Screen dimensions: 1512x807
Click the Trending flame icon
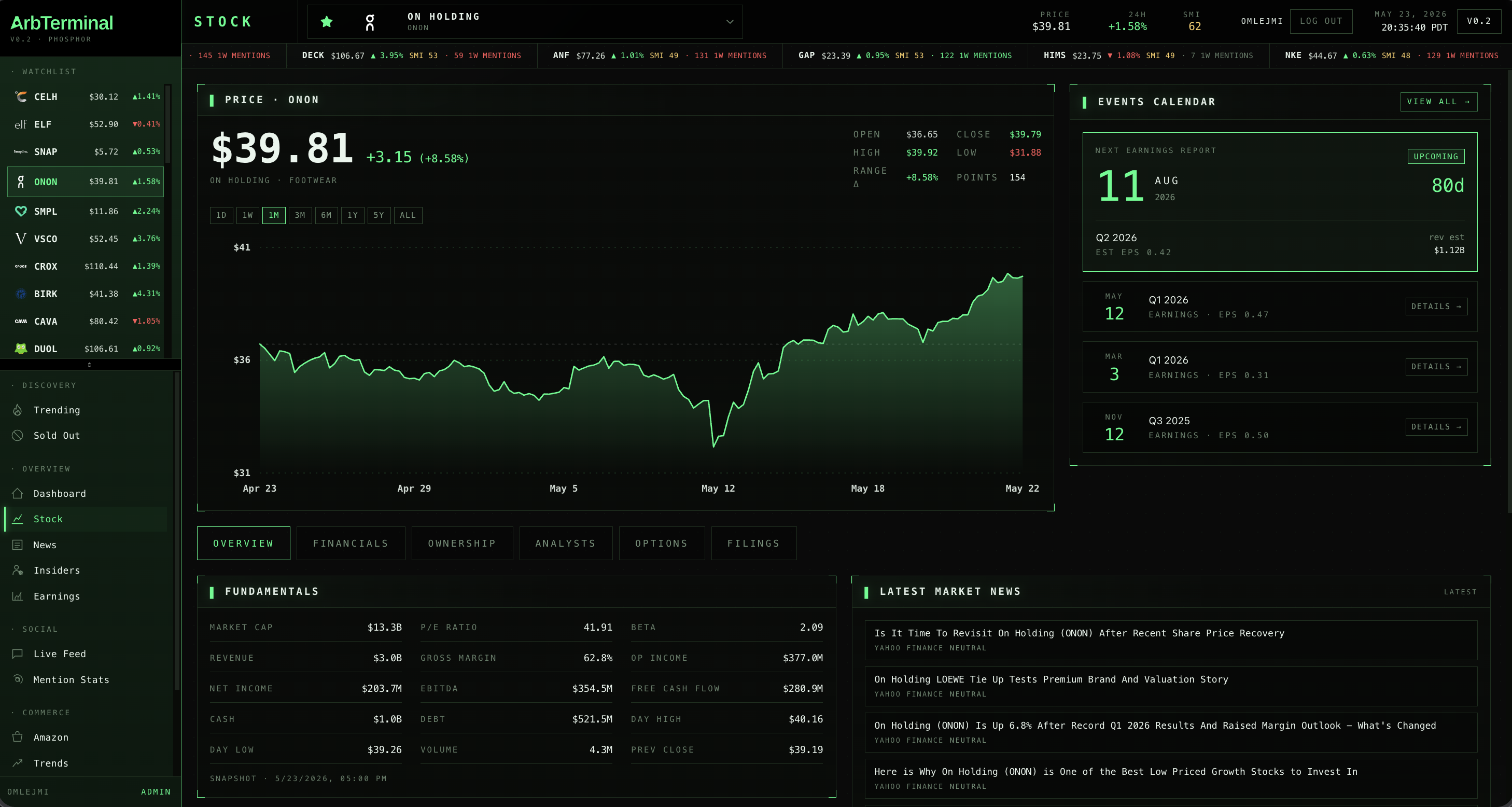click(x=18, y=410)
